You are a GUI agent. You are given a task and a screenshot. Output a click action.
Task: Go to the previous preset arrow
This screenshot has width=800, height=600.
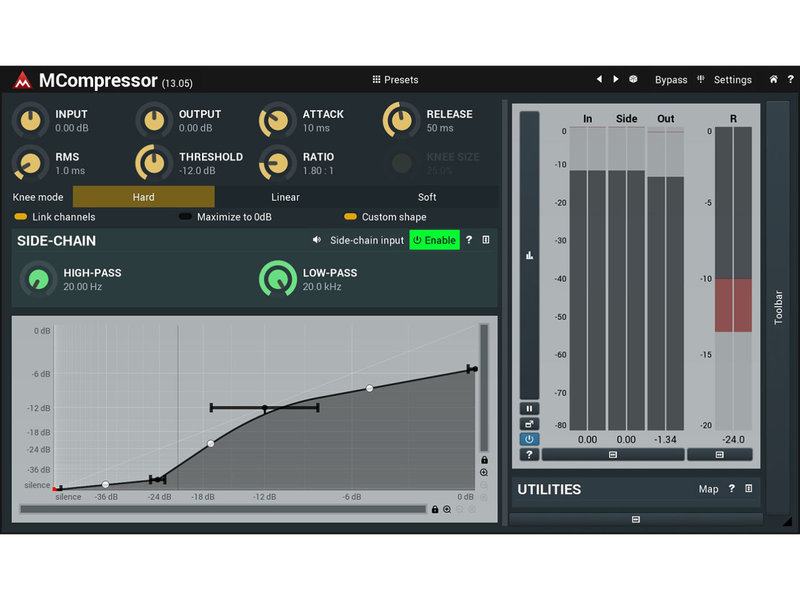pyautogui.click(x=599, y=79)
